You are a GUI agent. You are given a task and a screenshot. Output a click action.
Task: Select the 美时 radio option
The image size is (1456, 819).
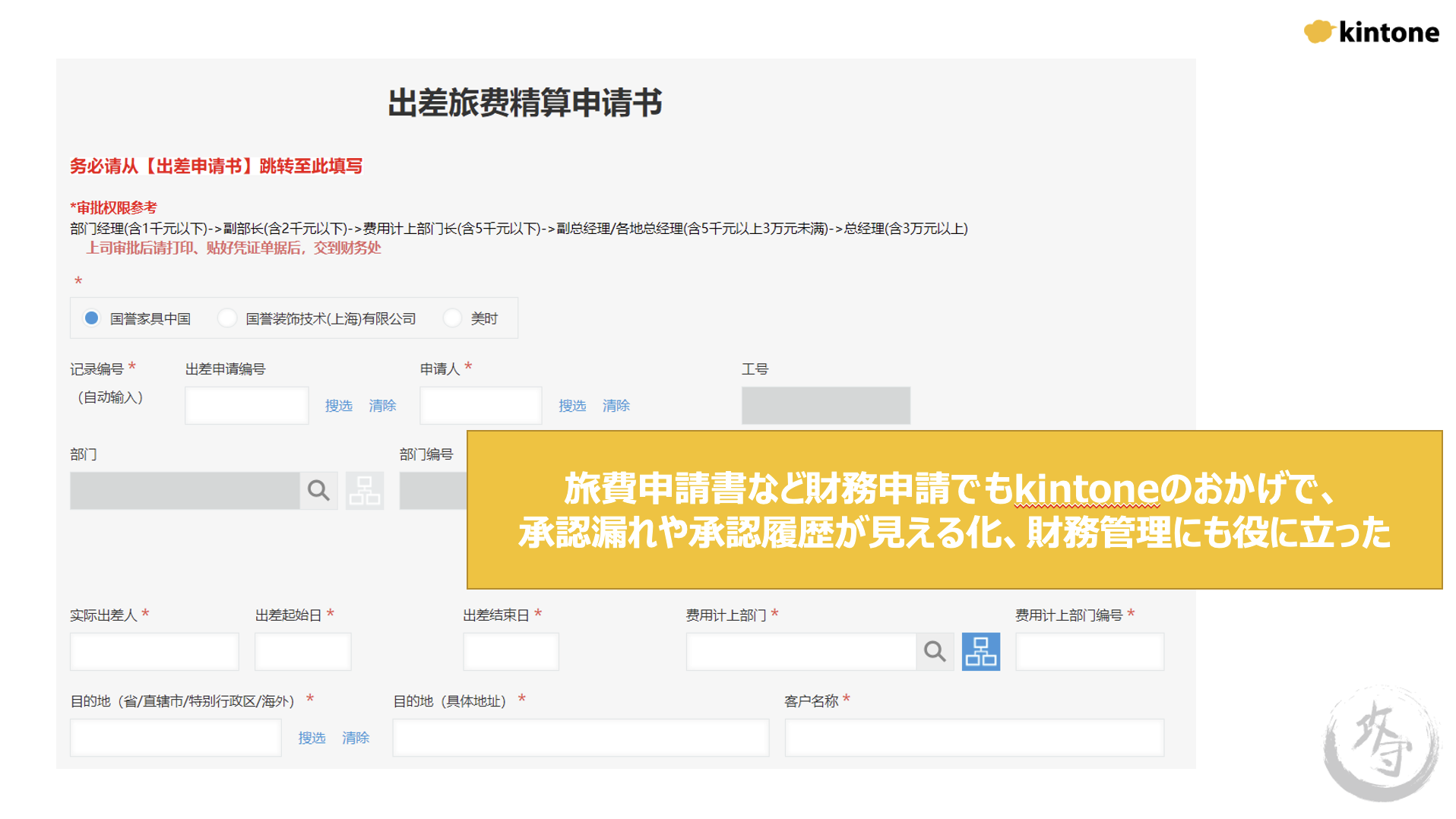pyautogui.click(x=452, y=318)
